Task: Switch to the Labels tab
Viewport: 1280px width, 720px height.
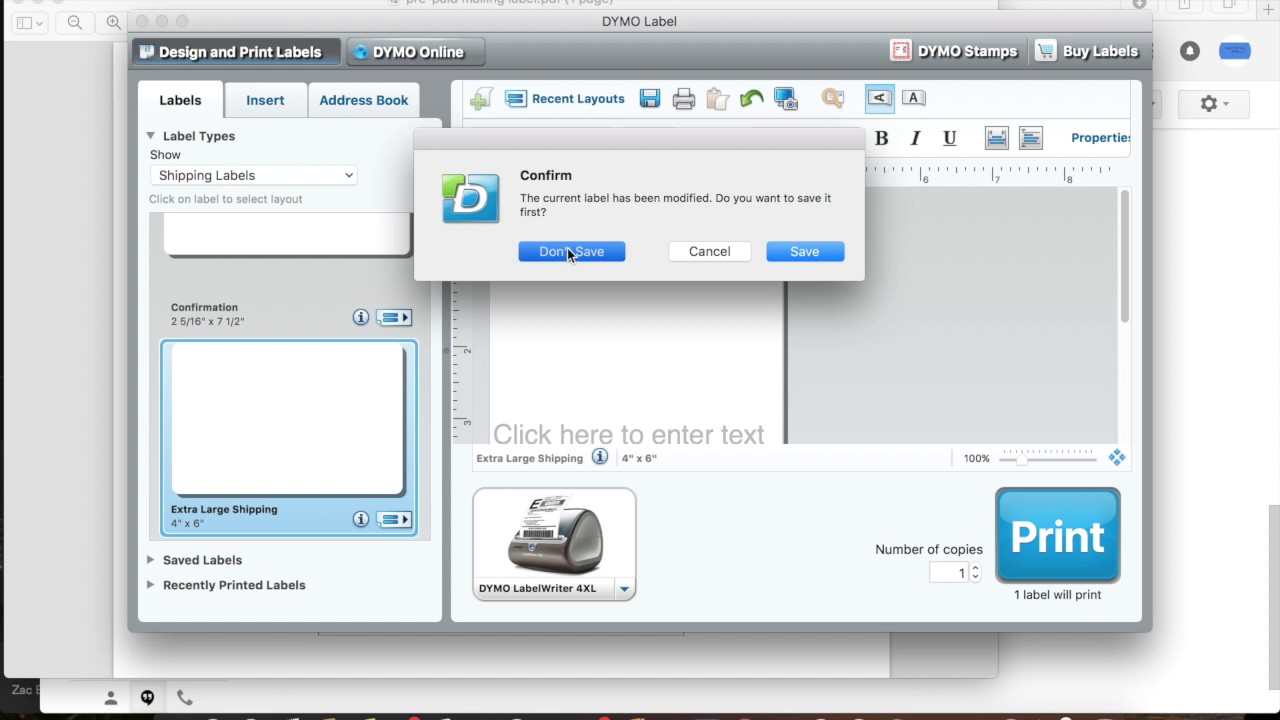Action: 180,100
